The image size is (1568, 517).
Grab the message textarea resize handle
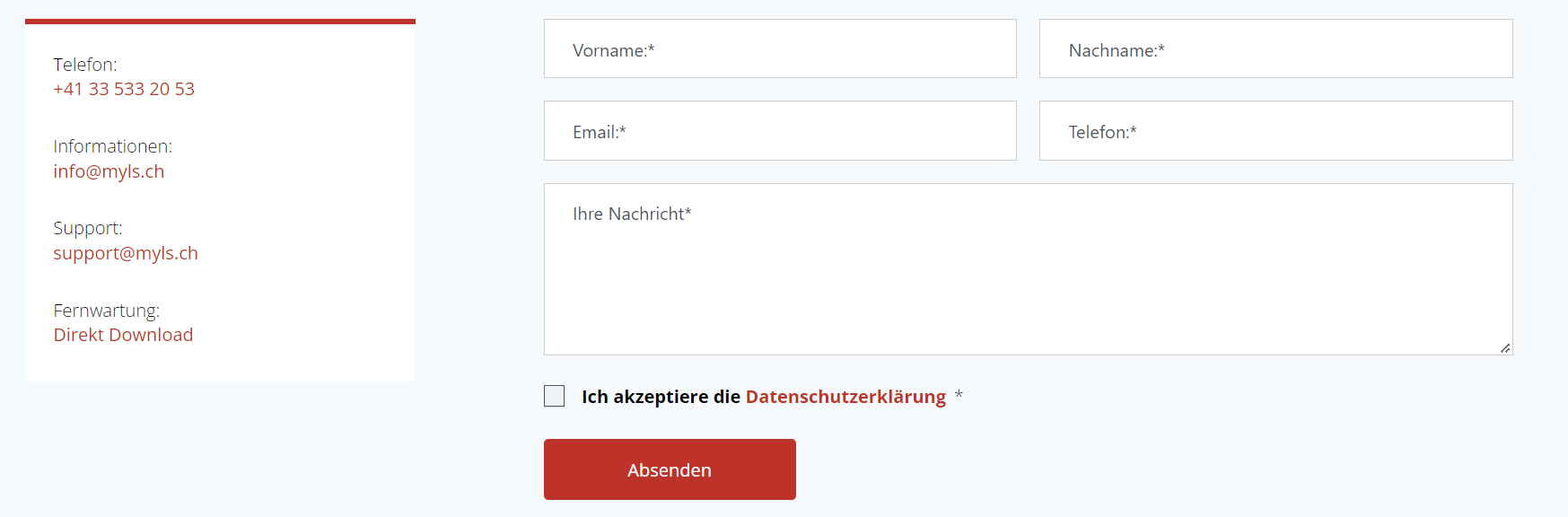1505,348
